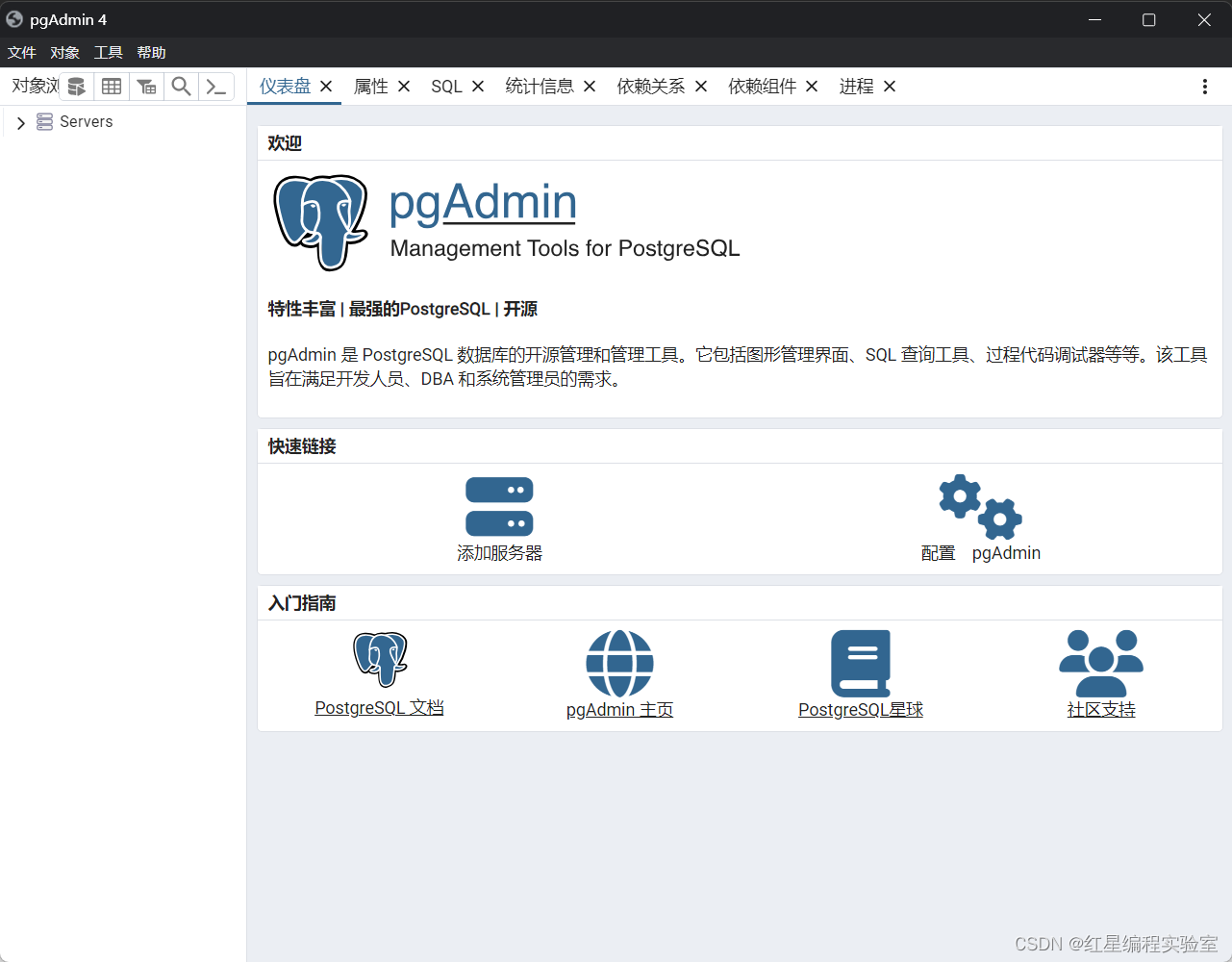This screenshot has width=1232, height=962.
Task: Switch to the 依赖组件 tab
Action: [x=763, y=87]
